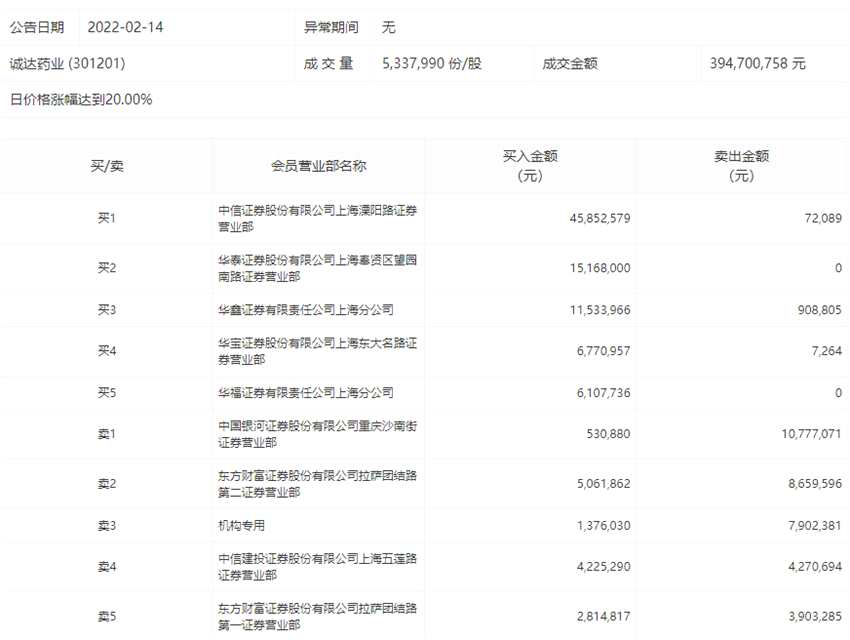Click the stock name 诚达药业 (301201)
This screenshot has height=640, width=850.
(x=67, y=63)
